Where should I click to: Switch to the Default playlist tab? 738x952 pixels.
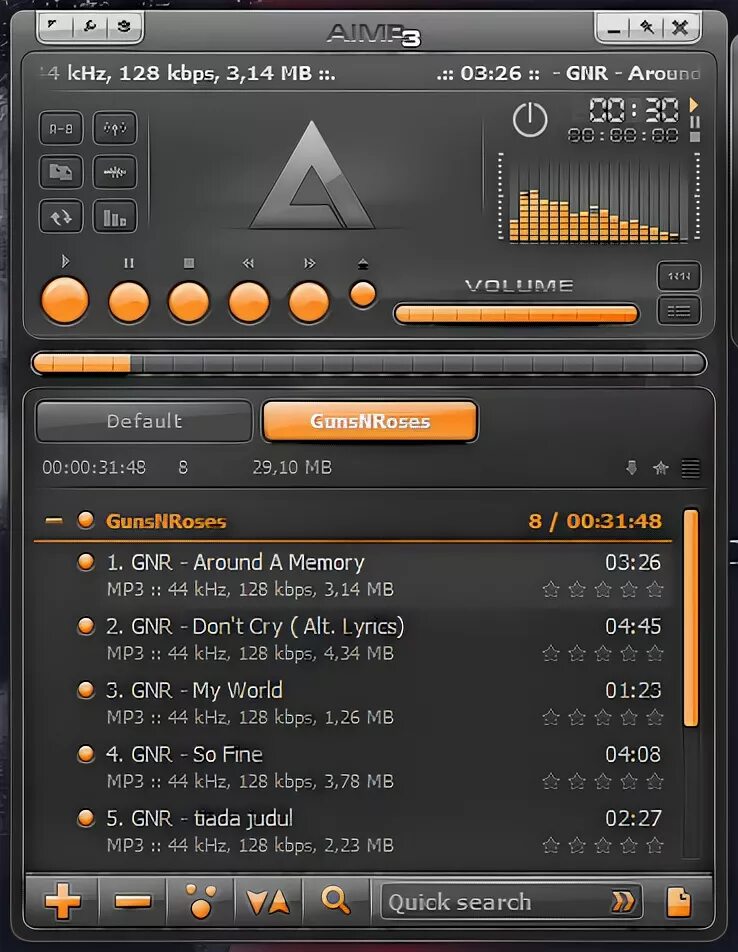[144, 421]
